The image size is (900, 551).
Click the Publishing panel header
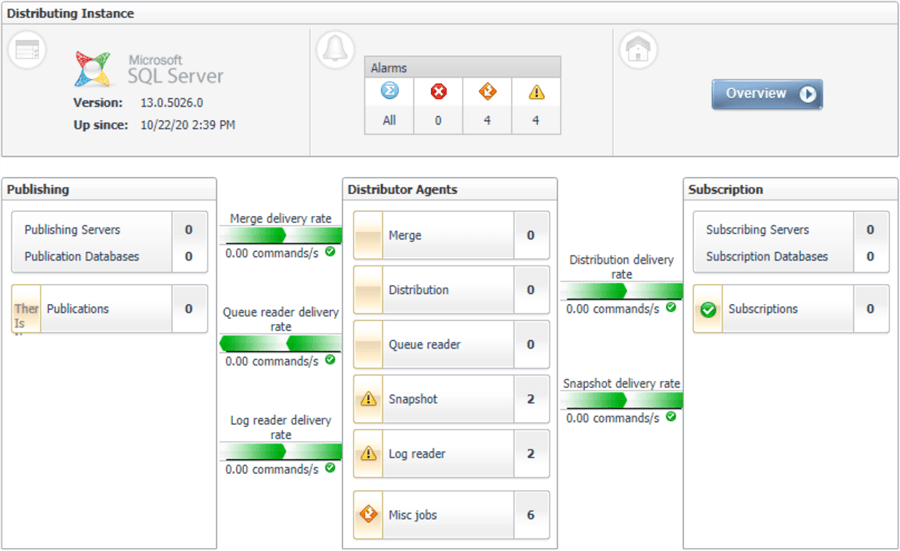[x=109, y=189]
